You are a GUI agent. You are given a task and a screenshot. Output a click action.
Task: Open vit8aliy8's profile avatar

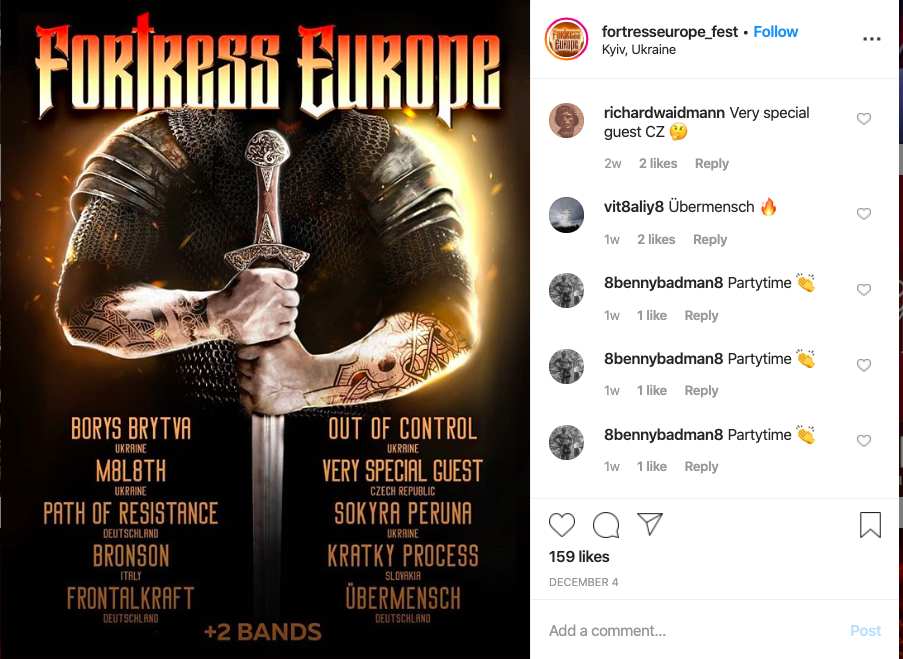click(x=566, y=215)
